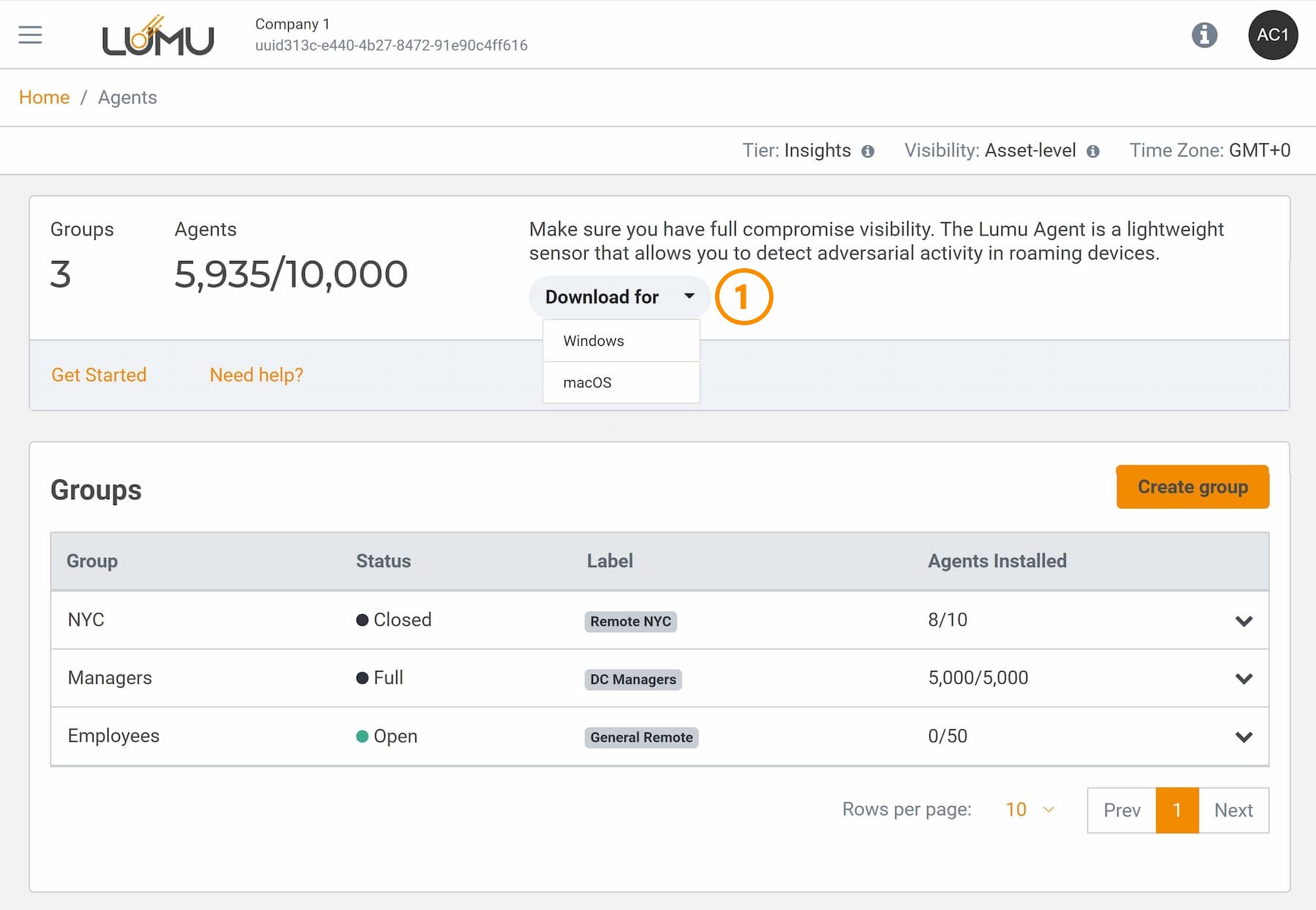This screenshot has height=910, width=1316.
Task: Open the Get Started link
Action: click(x=99, y=375)
